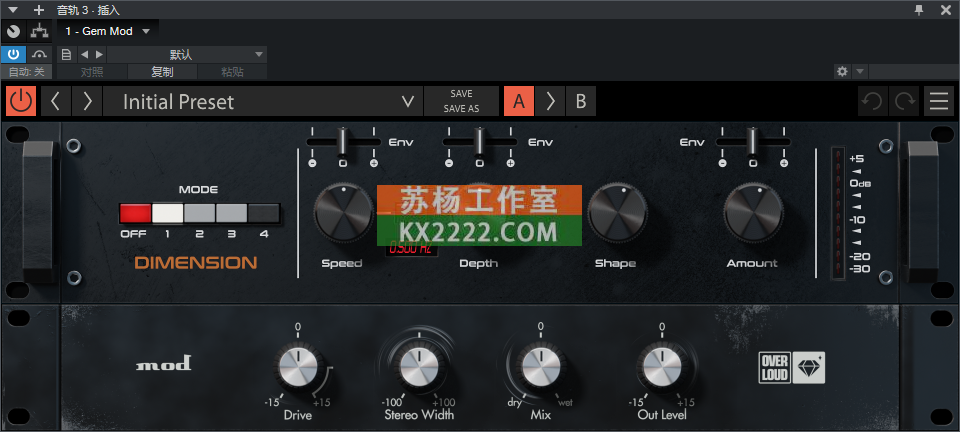Select MODE 2 button

click(200, 213)
